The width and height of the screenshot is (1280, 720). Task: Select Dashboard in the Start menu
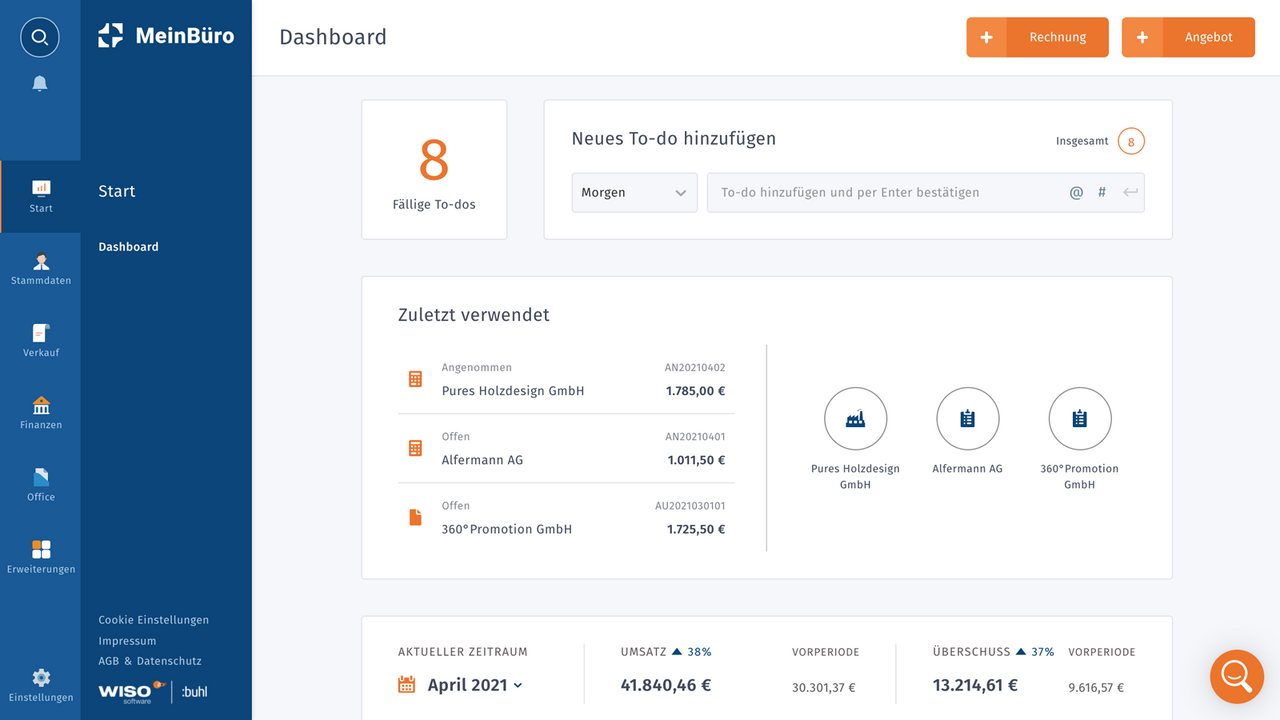128,246
